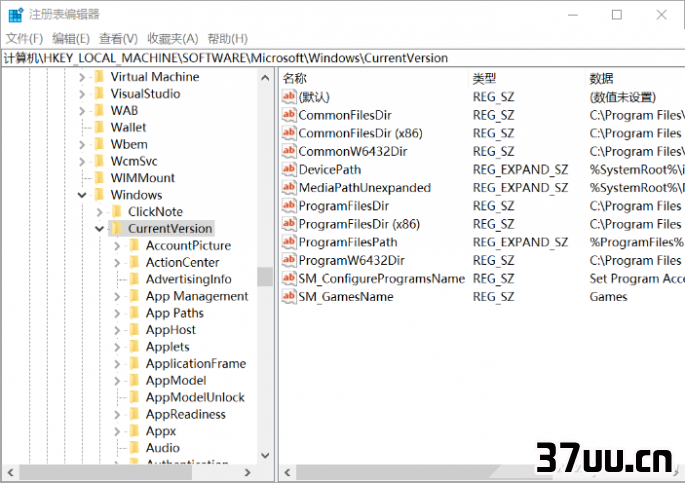Expand the Virtual Machine key
Viewport: 685px width, 483px height.
[x=82, y=77]
